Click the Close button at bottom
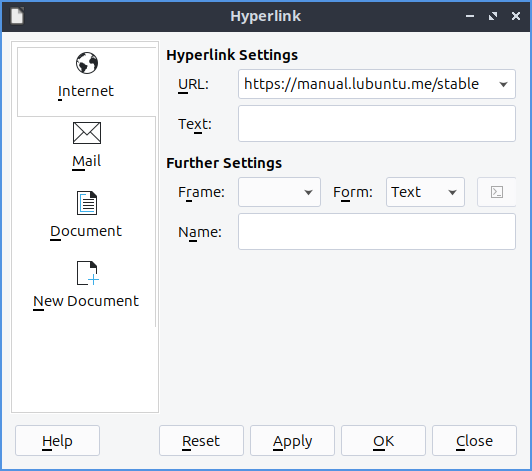The height and width of the screenshot is (471, 532). [474, 440]
